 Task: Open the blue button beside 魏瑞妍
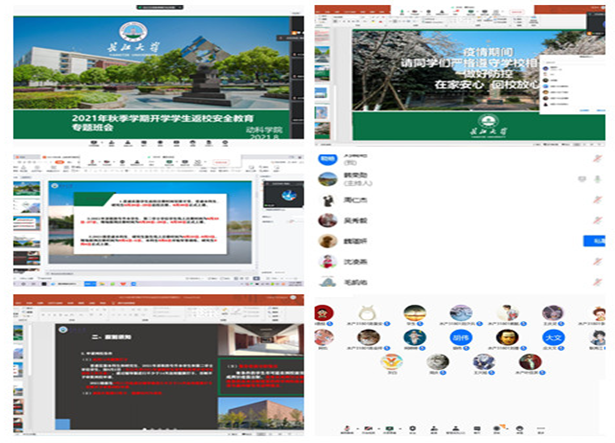(x=598, y=241)
